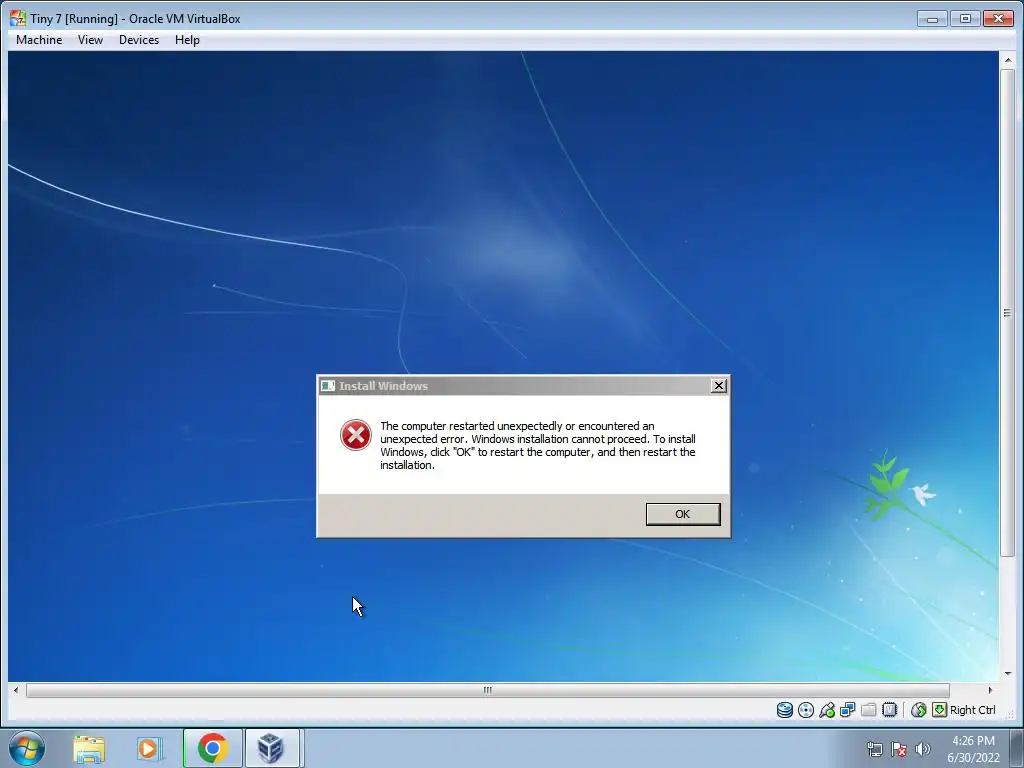Click the optical drive status icon
This screenshot has width=1024, height=768.
[806, 710]
